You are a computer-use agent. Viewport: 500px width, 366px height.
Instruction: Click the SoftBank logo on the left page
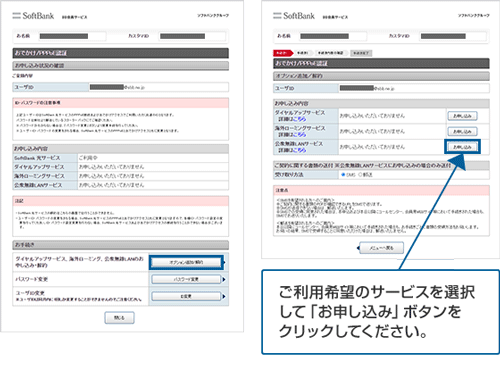click(33, 16)
